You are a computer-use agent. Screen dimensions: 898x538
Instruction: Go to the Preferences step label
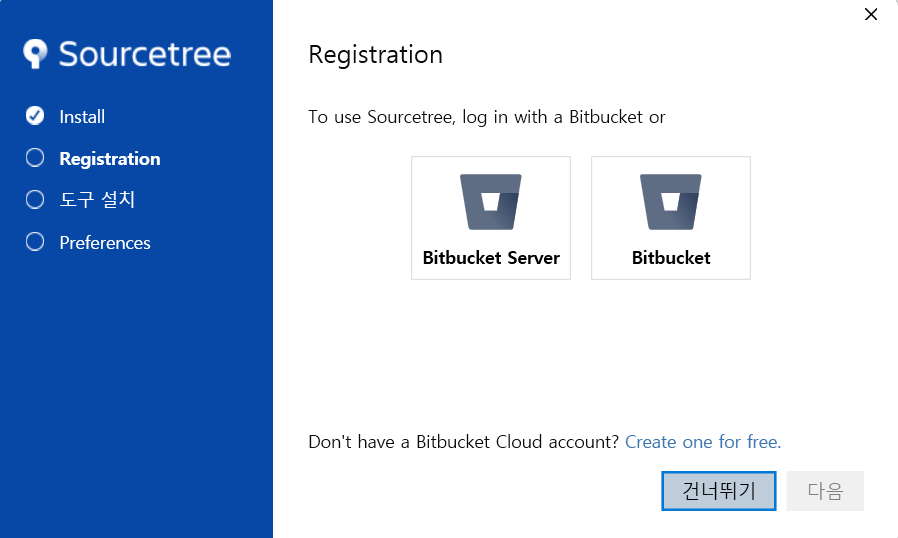pyautogui.click(x=105, y=243)
